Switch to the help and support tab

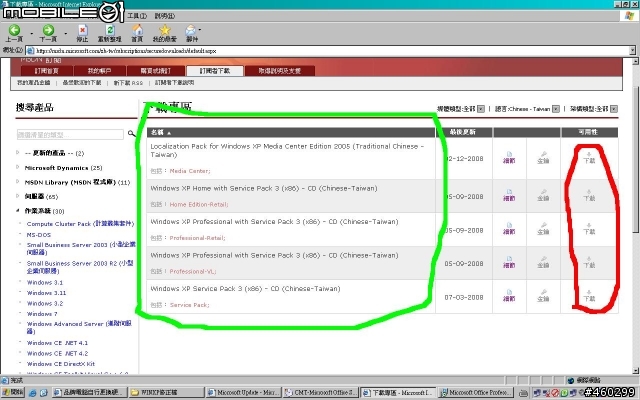280,71
